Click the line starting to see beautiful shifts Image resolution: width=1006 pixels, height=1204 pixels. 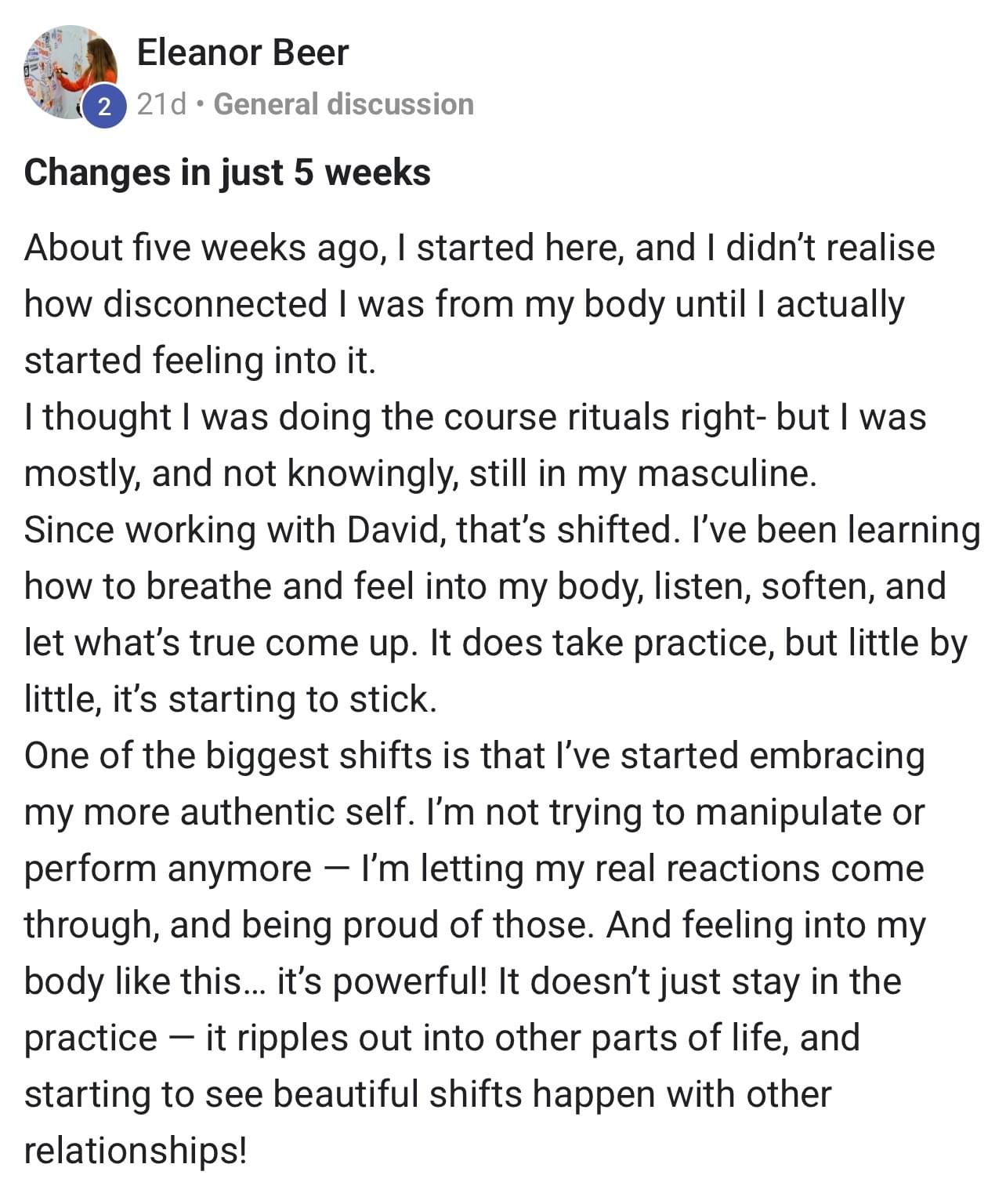[x=428, y=1094]
